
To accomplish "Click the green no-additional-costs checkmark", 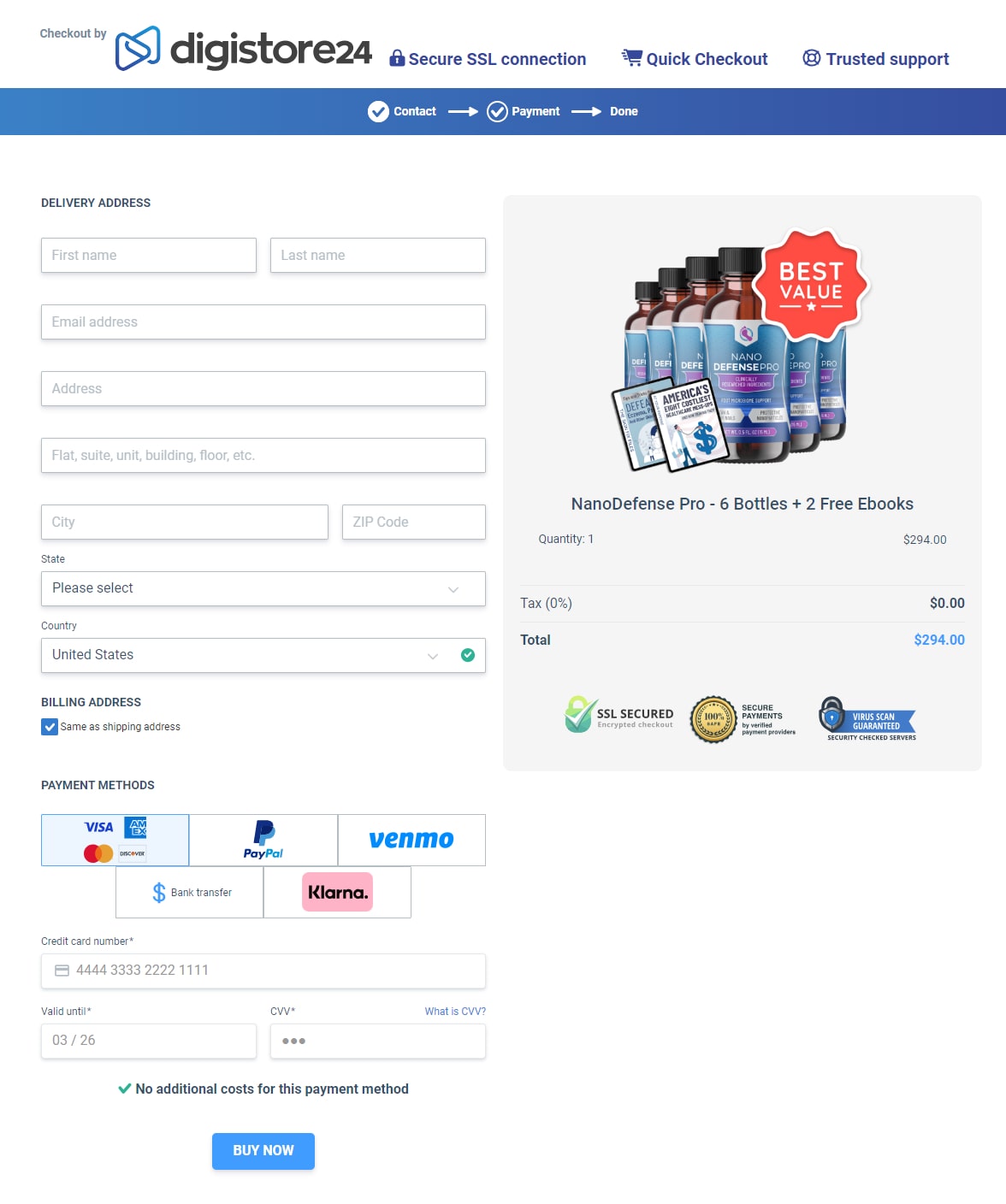I will pos(125,1089).
